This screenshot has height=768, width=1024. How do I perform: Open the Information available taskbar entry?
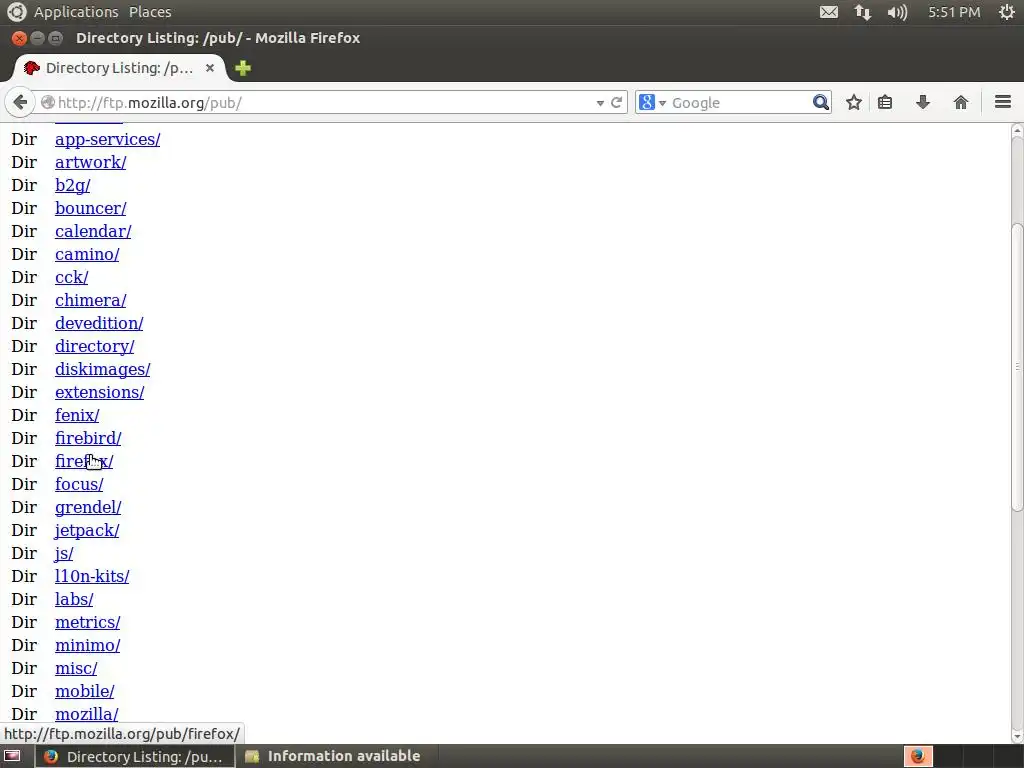333,756
